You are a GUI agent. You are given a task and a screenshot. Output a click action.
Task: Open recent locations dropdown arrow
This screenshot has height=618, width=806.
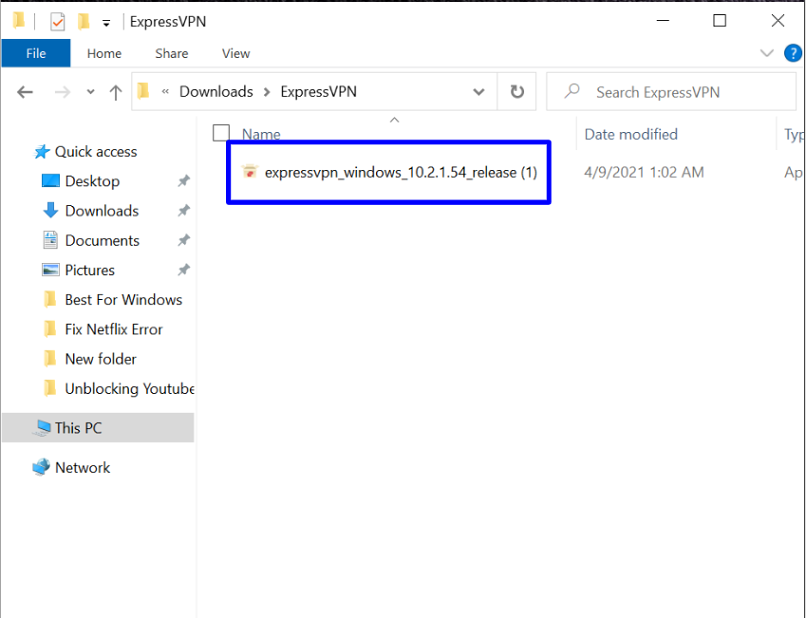click(x=90, y=92)
